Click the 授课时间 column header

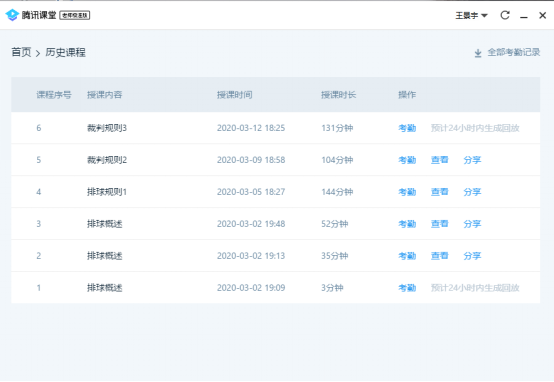tap(235, 95)
